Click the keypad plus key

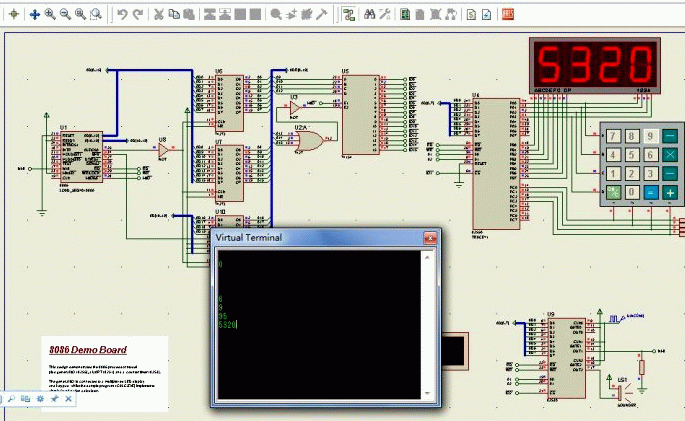pos(670,192)
